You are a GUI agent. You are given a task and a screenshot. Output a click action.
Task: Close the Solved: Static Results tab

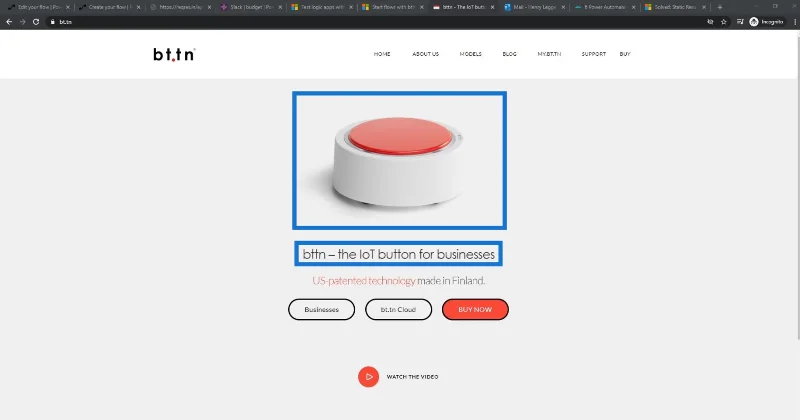click(704, 7)
